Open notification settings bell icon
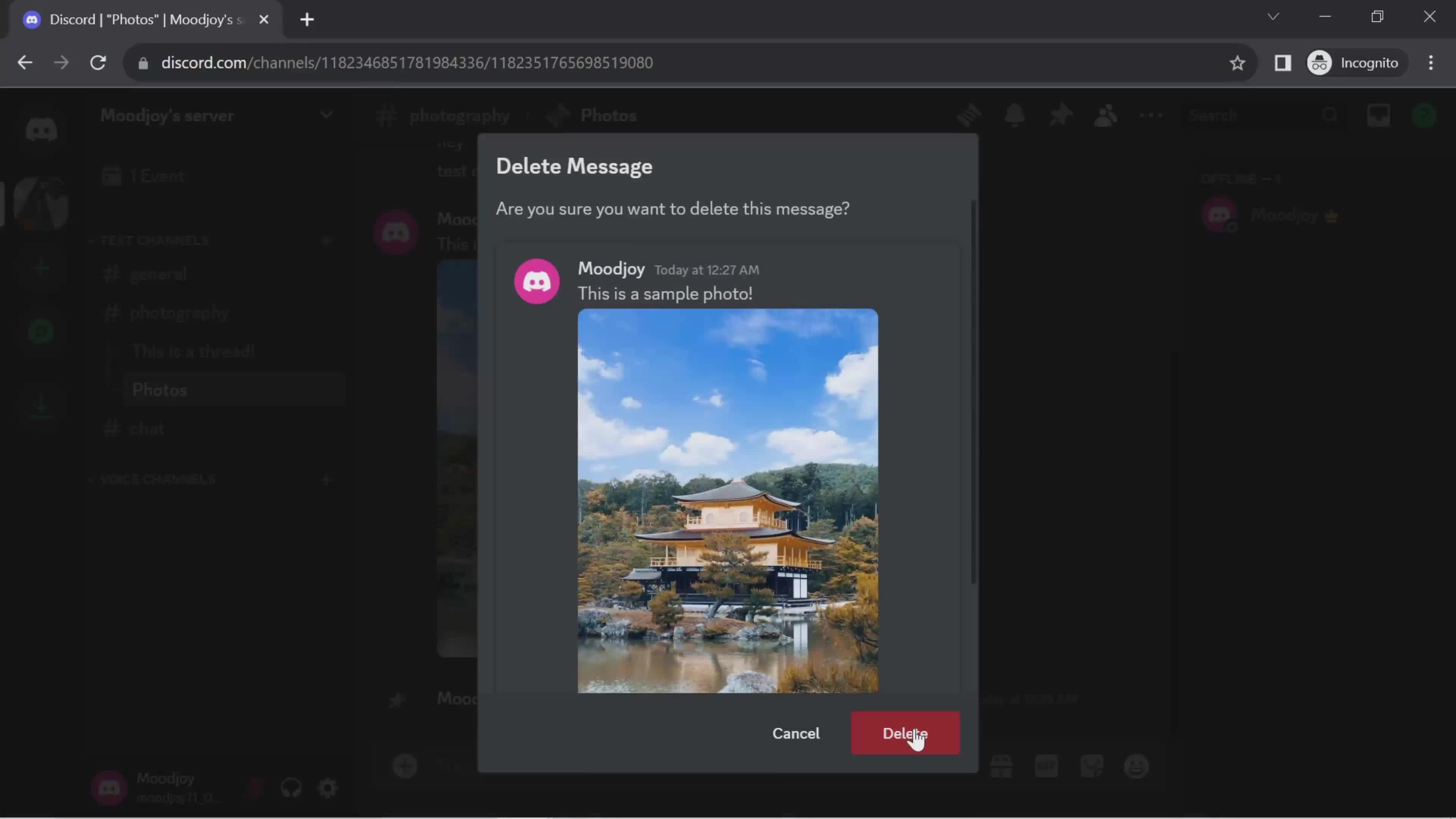The image size is (1456, 819). click(x=1015, y=115)
